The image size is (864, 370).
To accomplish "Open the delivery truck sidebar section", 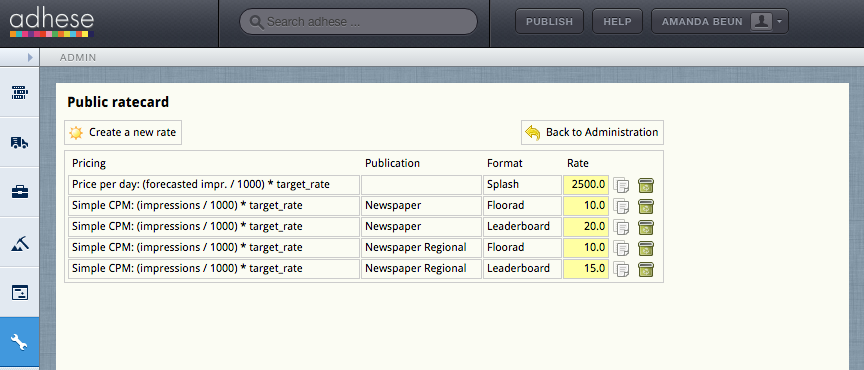I will [20, 143].
